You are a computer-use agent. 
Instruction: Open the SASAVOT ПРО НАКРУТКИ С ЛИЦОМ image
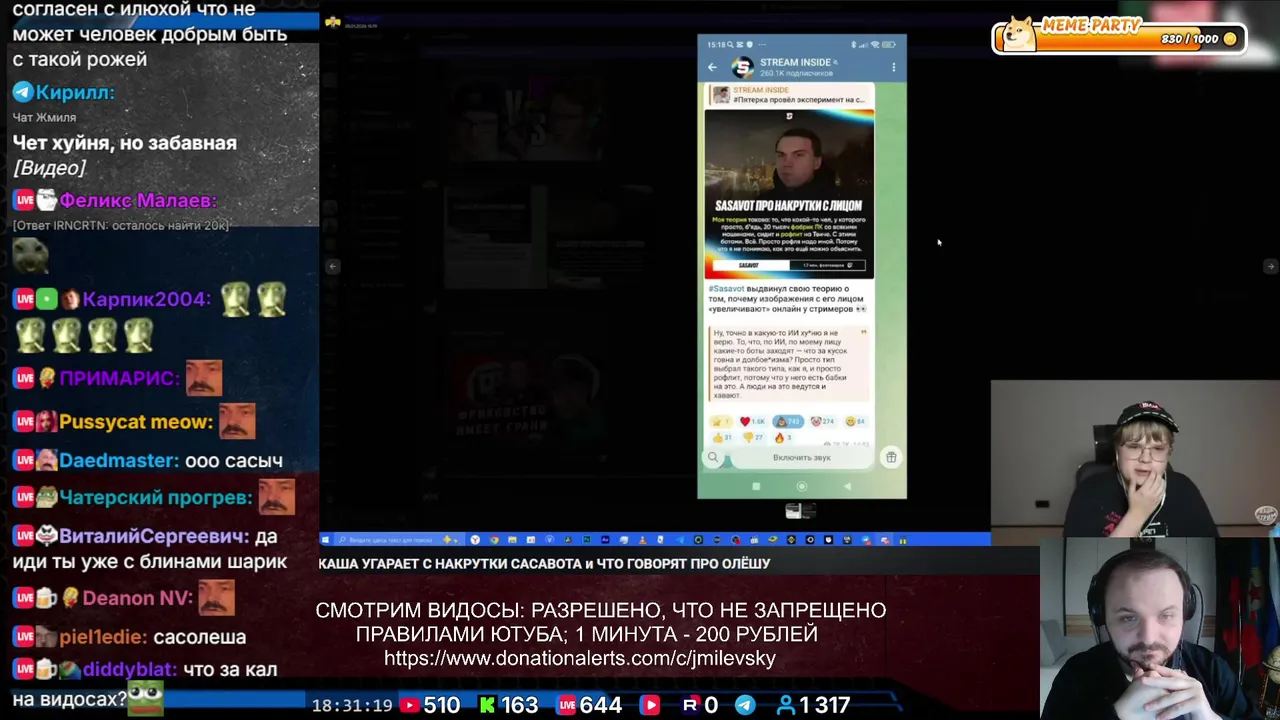789,194
